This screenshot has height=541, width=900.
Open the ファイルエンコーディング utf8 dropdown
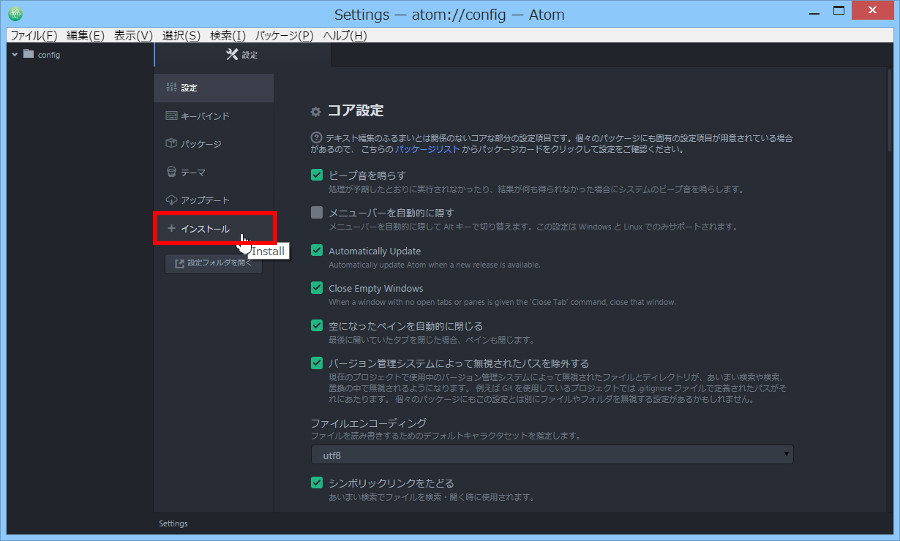click(552, 454)
